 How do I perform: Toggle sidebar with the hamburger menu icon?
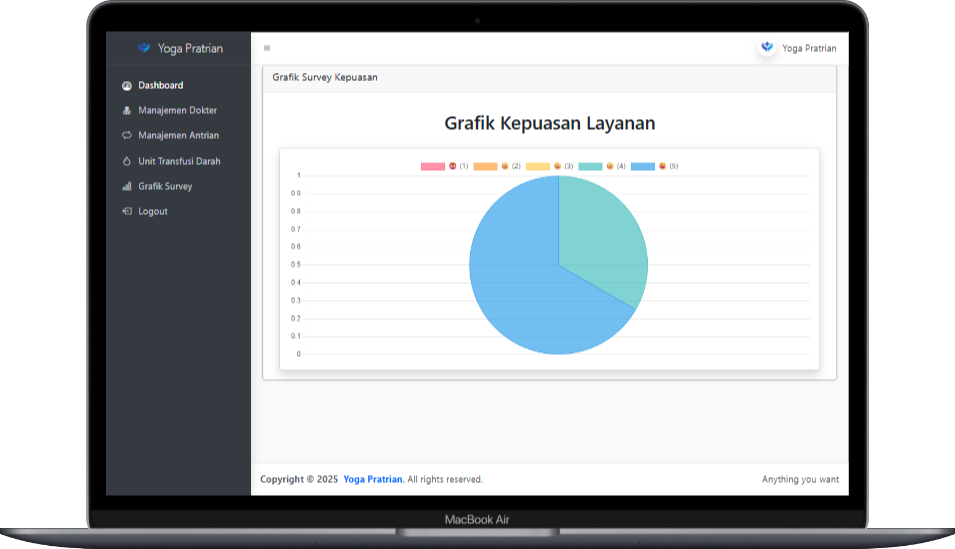267,48
